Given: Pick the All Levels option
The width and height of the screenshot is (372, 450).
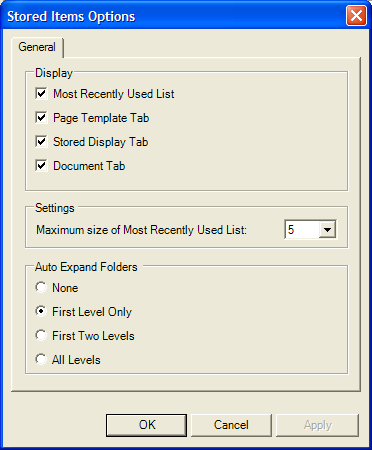Looking at the screenshot, I should [x=41, y=359].
